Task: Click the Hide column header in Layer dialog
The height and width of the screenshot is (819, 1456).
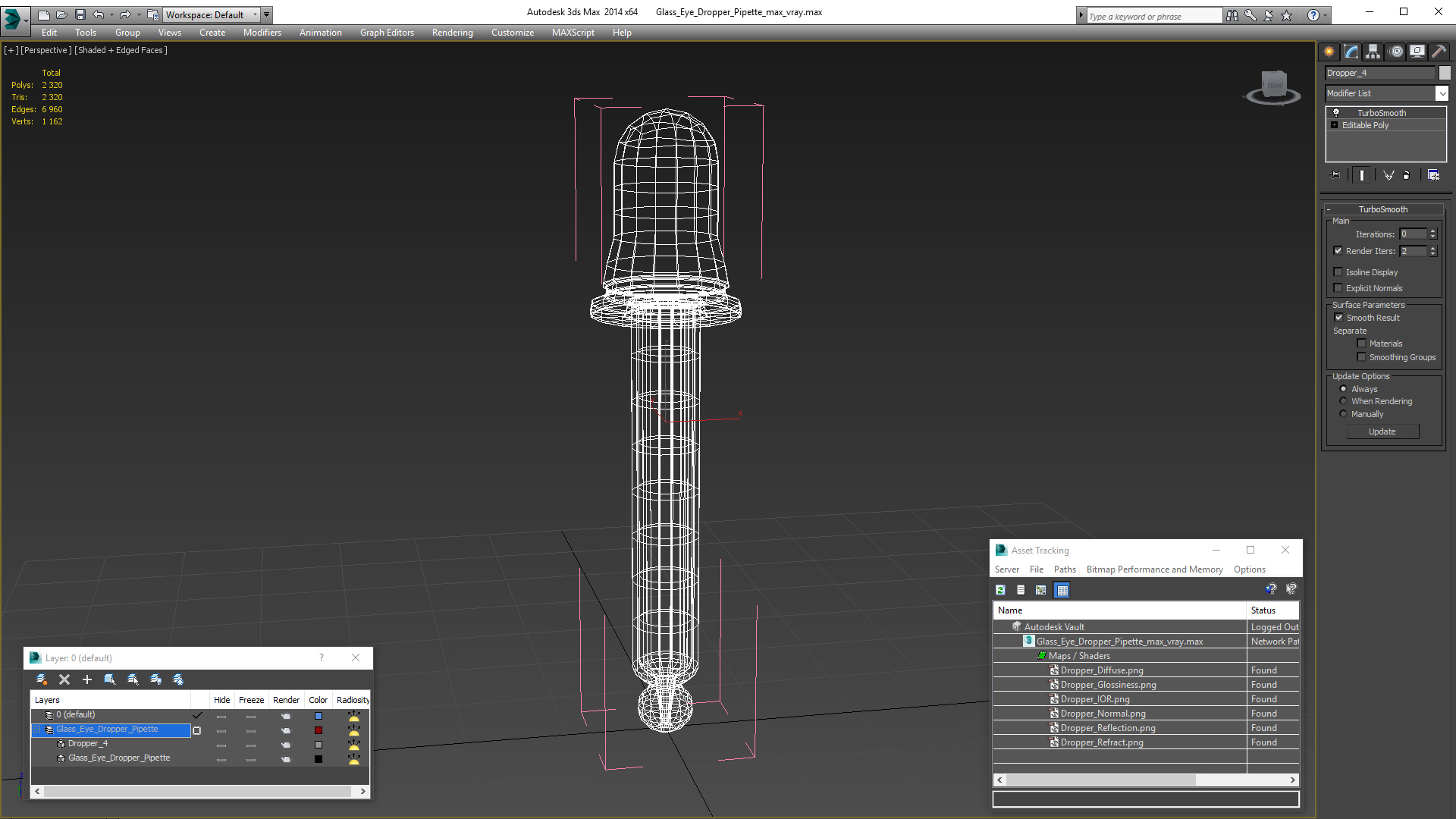Action: (221, 700)
